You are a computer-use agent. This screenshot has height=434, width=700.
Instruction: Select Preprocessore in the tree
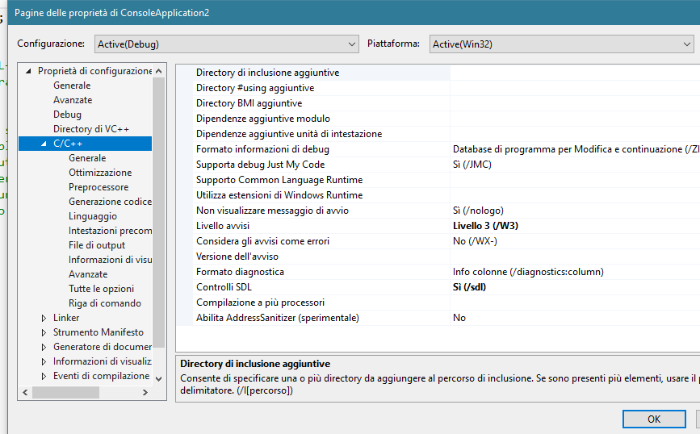pos(98,187)
